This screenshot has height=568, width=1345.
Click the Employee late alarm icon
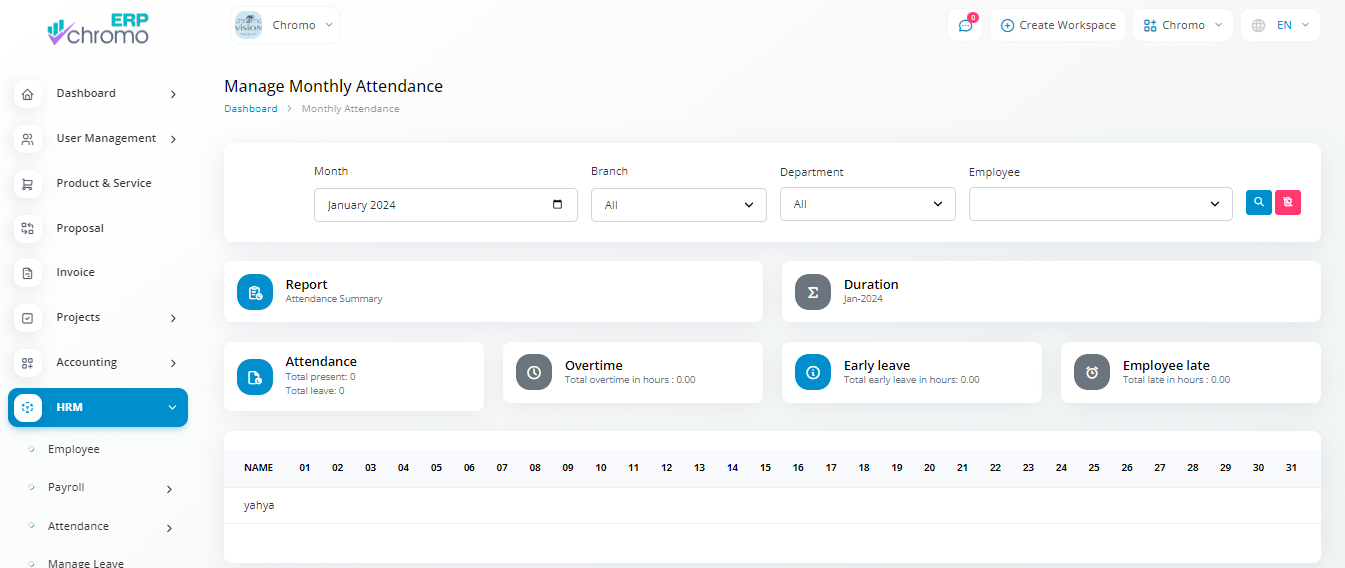1092,373
